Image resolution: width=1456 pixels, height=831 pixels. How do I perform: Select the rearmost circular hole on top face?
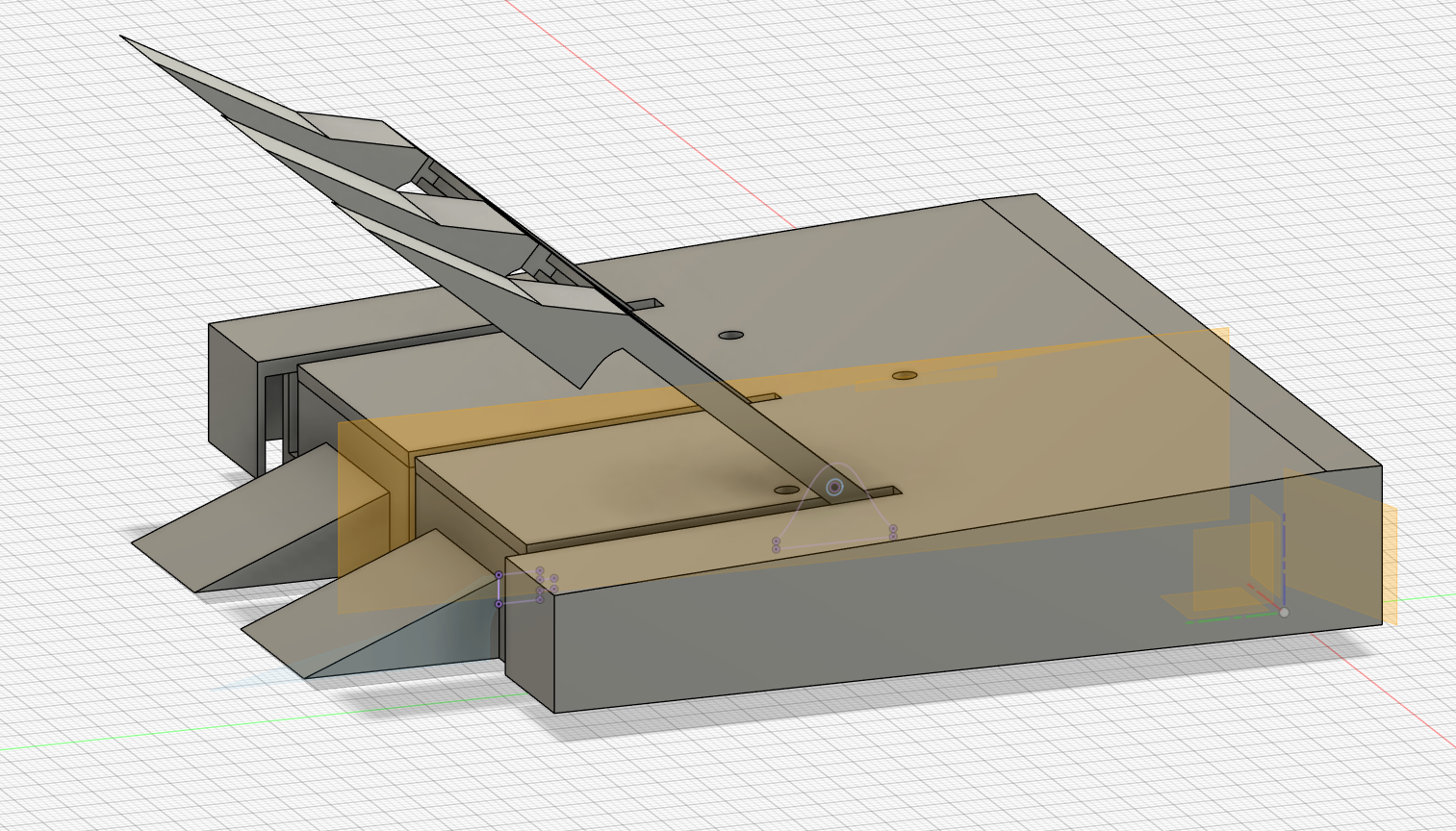[x=731, y=335]
